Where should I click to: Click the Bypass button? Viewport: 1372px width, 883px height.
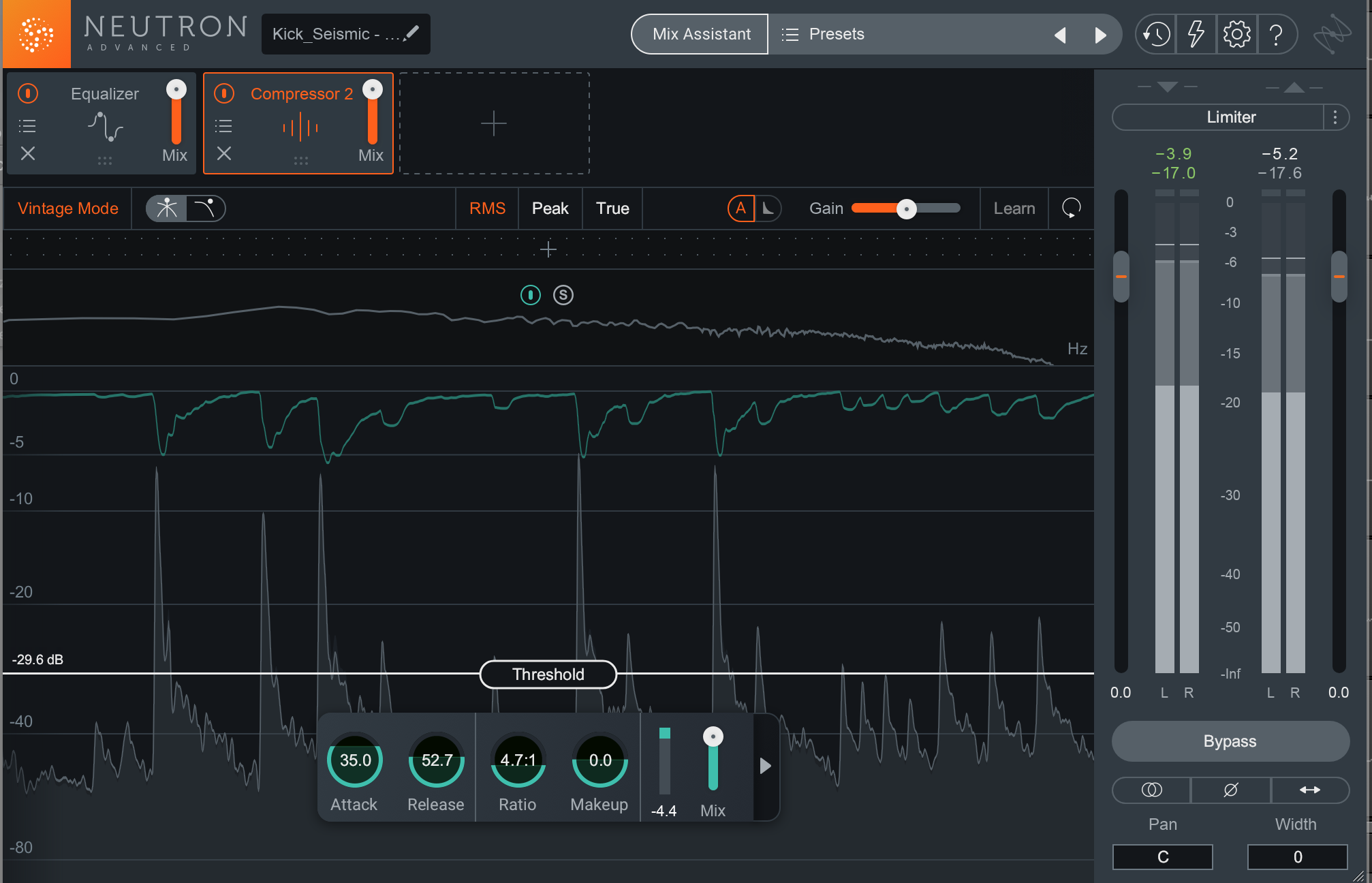(1230, 741)
